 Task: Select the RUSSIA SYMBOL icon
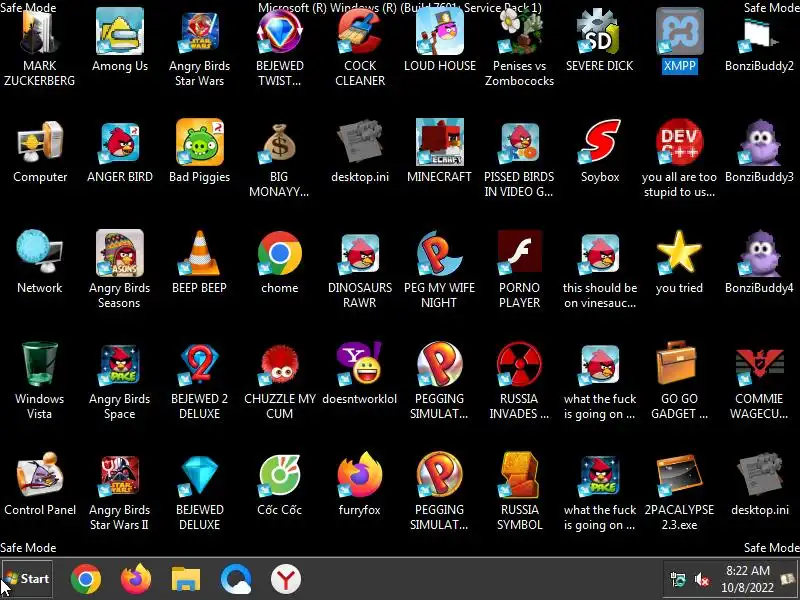[x=519, y=476]
